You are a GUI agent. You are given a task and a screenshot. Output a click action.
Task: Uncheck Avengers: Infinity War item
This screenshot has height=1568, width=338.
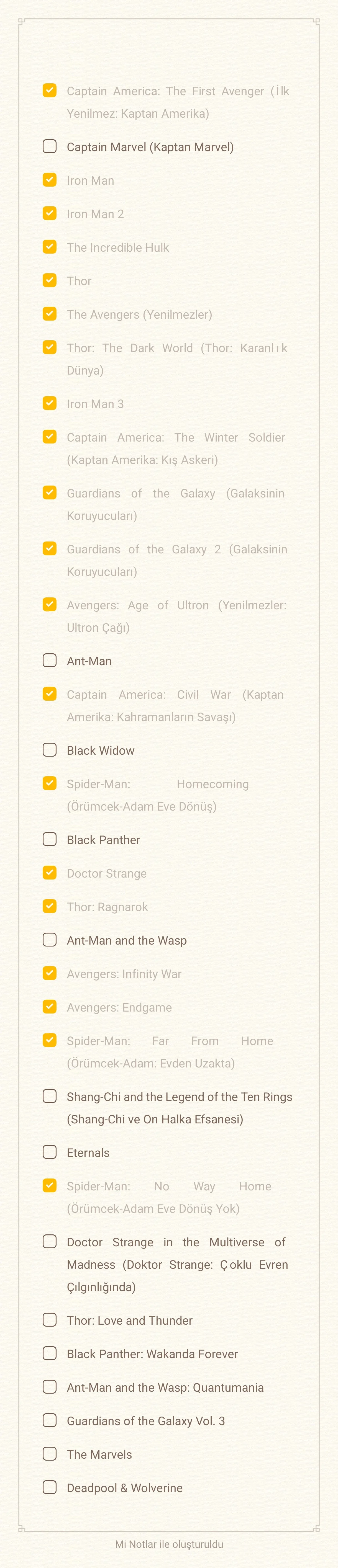50,973
